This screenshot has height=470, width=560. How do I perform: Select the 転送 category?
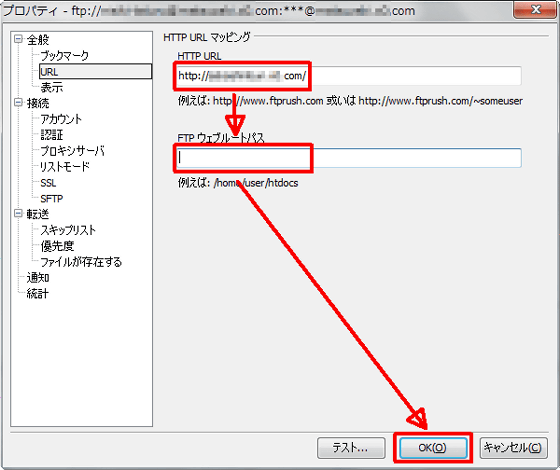(38, 214)
